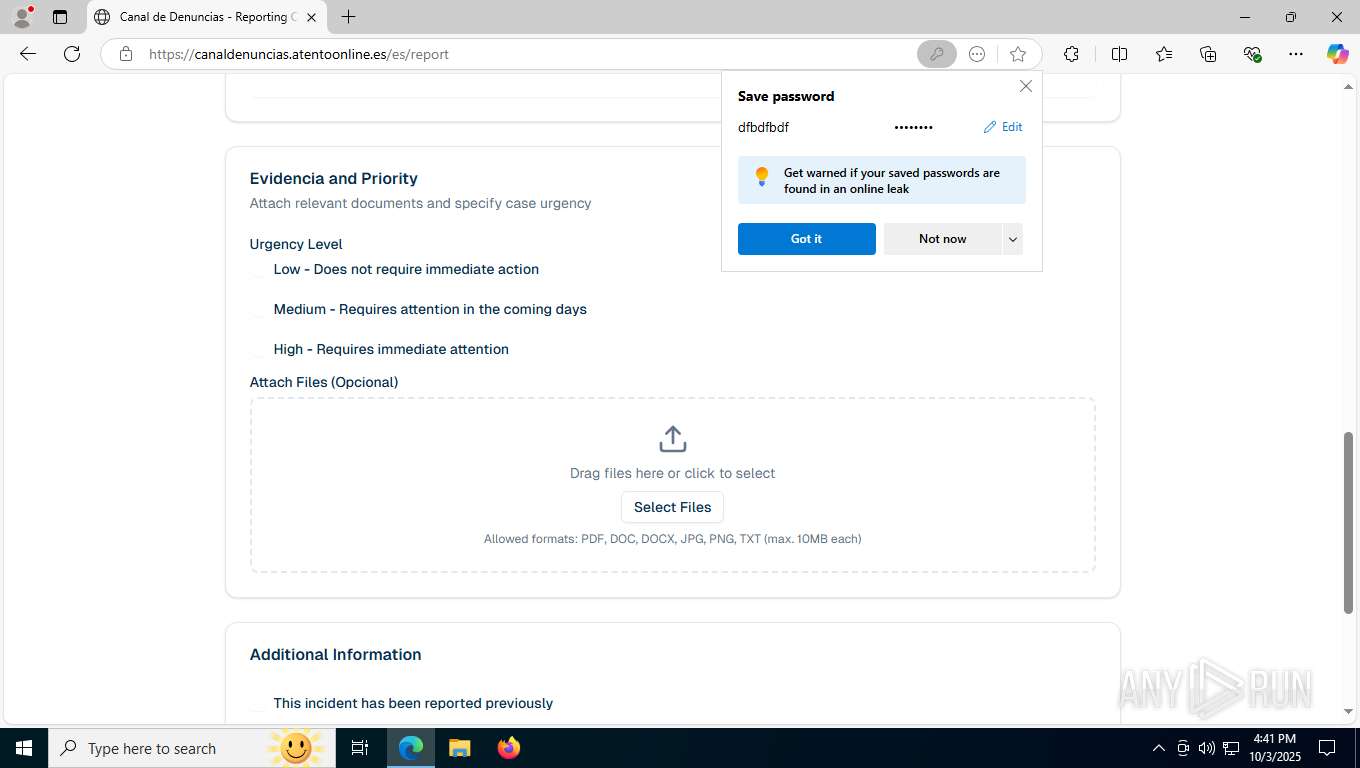Show hidden tray icons chevron
Screen dimensions: 1360x768
[x=1159, y=748]
